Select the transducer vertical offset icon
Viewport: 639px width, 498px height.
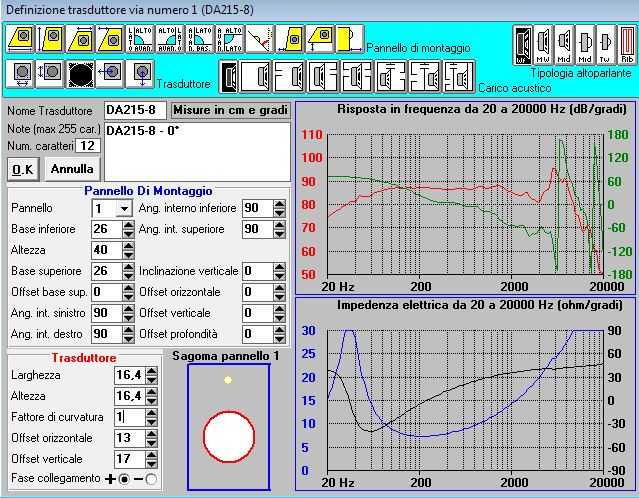140,74
